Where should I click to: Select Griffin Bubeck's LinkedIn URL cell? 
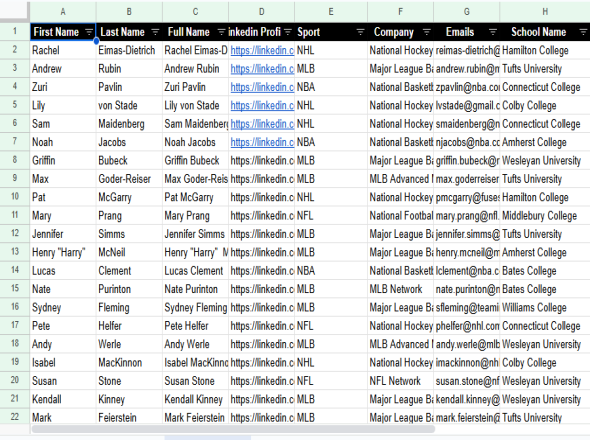click(x=262, y=161)
